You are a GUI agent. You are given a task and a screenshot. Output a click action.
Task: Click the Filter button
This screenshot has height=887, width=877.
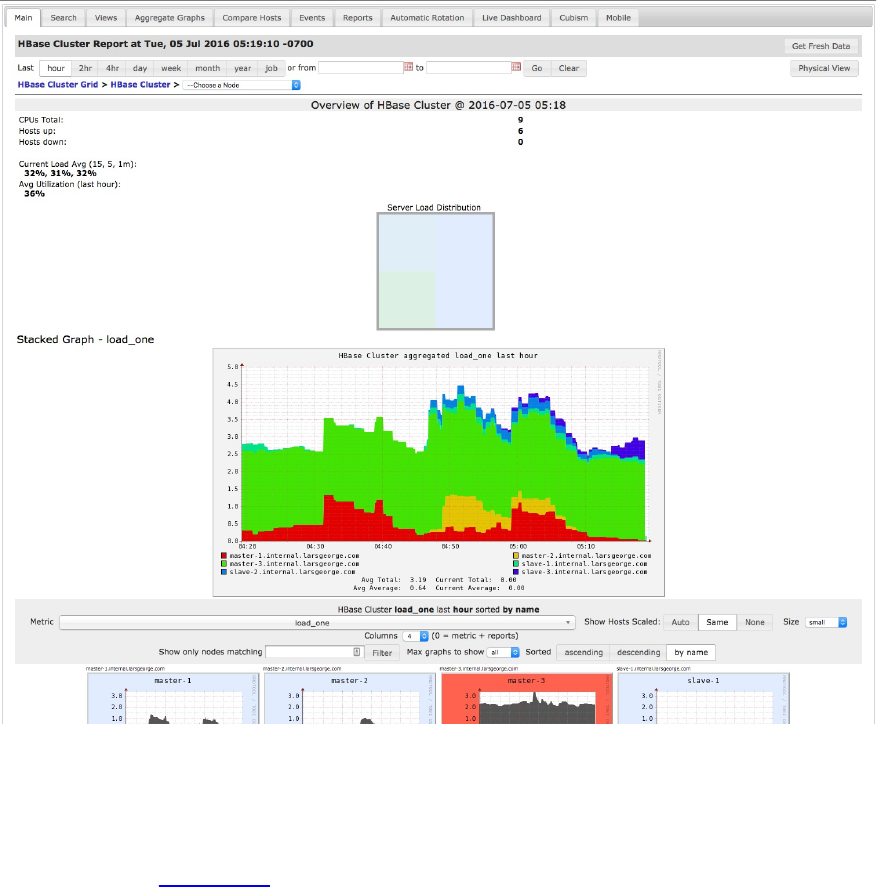(382, 653)
